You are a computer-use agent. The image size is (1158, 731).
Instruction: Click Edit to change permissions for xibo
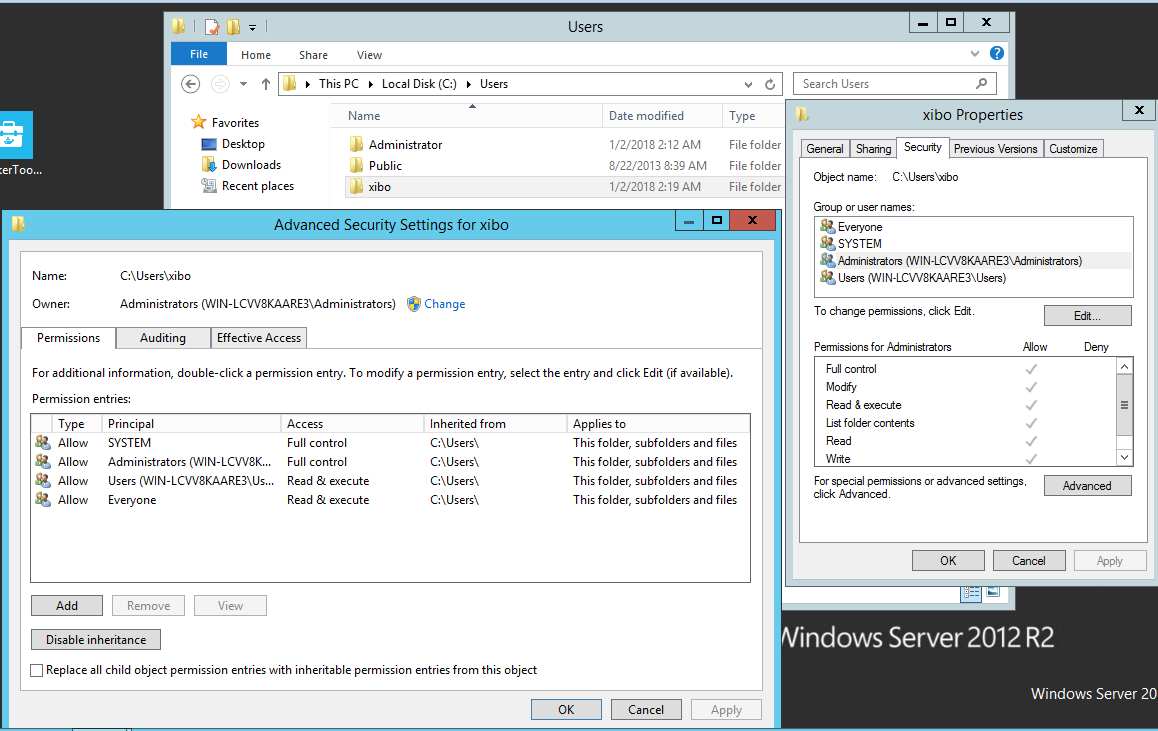(x=1087, y=315)
